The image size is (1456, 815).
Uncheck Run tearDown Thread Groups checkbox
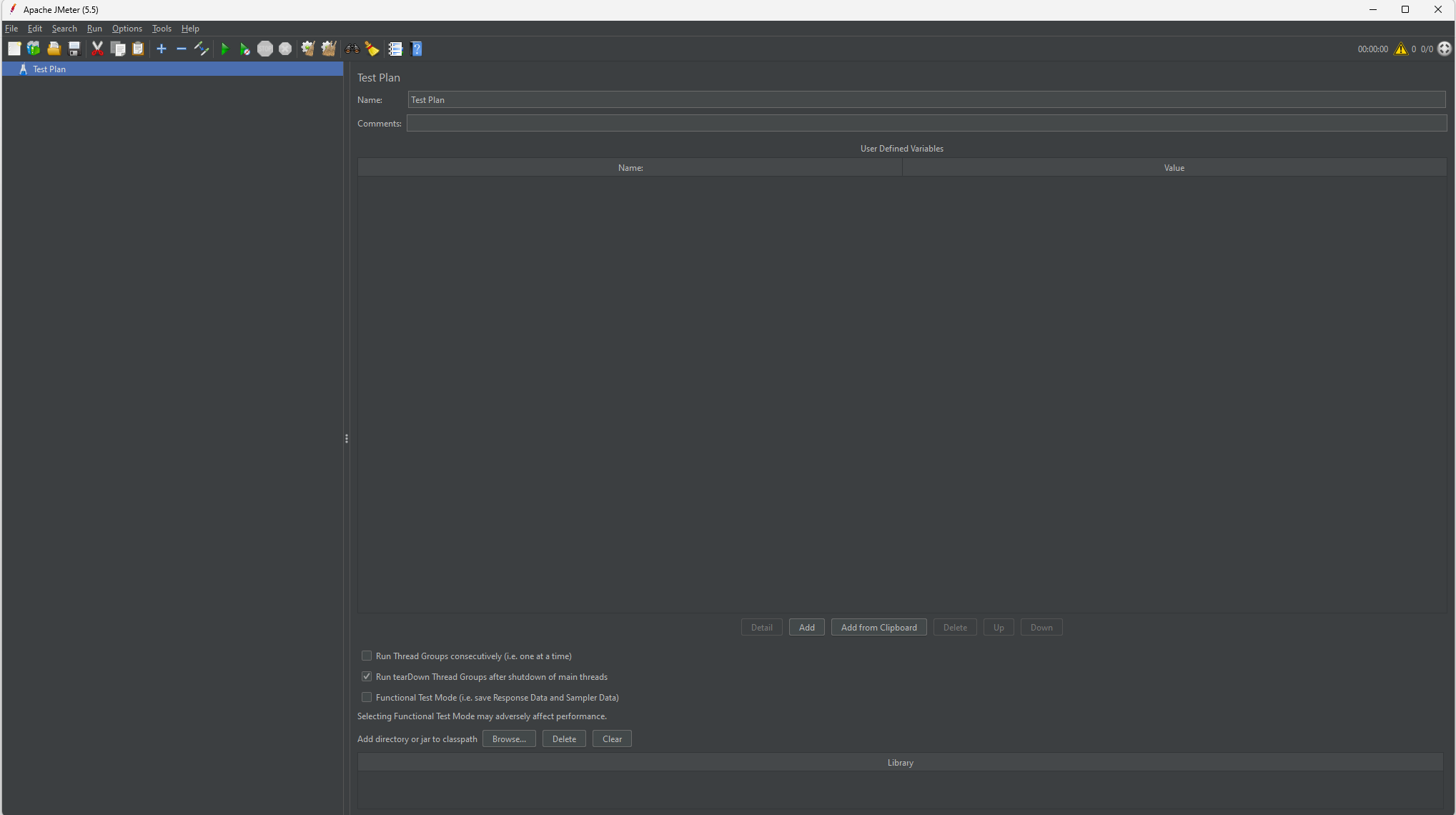click(367, 676)
